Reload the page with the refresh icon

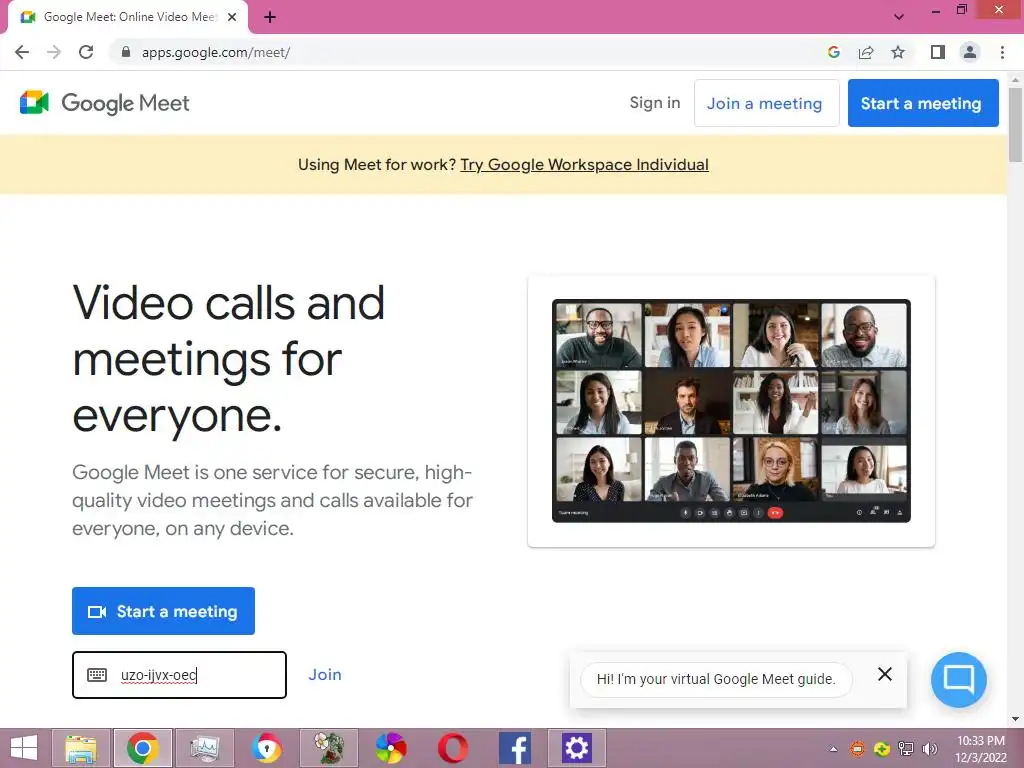[86, 52]
